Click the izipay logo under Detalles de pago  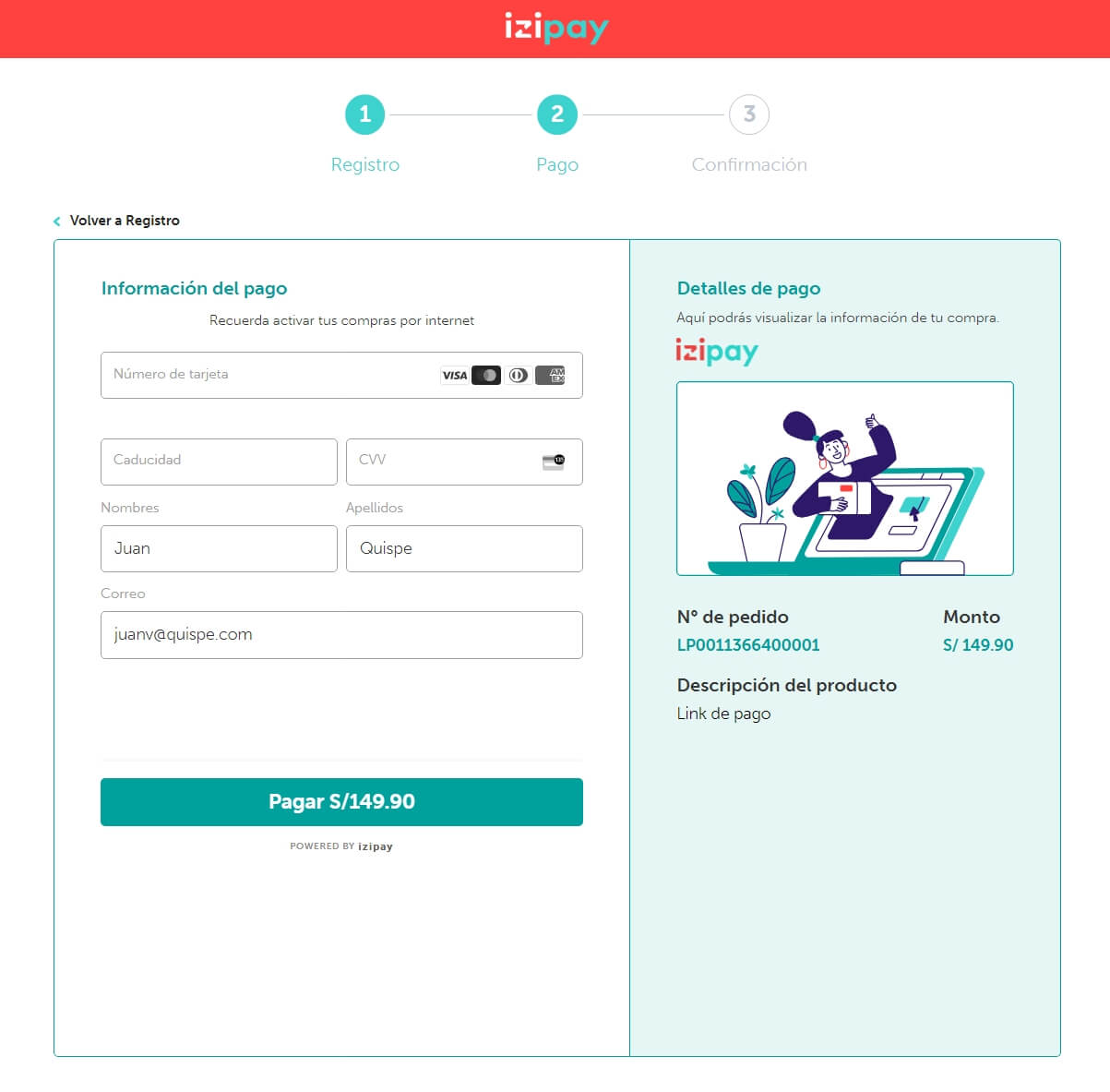coord(717,352)
